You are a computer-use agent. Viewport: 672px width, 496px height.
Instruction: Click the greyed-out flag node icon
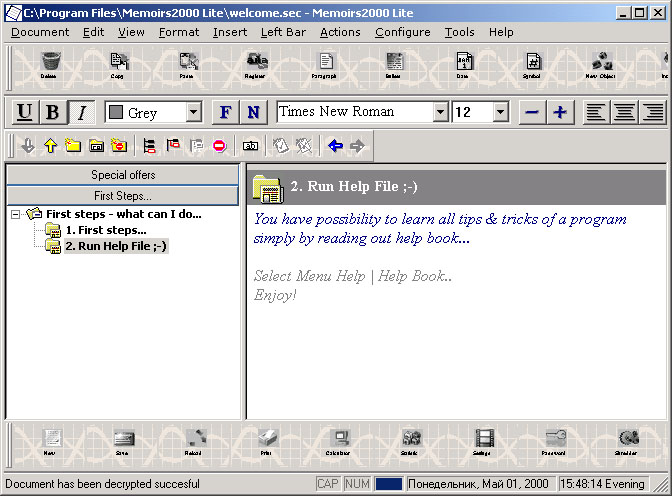pos(197,146)
